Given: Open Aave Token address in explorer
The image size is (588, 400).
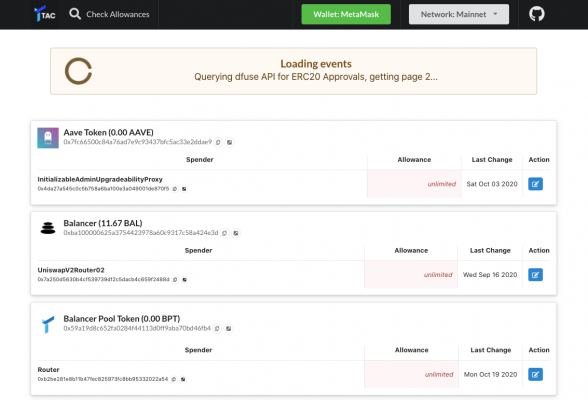Looking at the screenshot, I should tap(230, 142).
